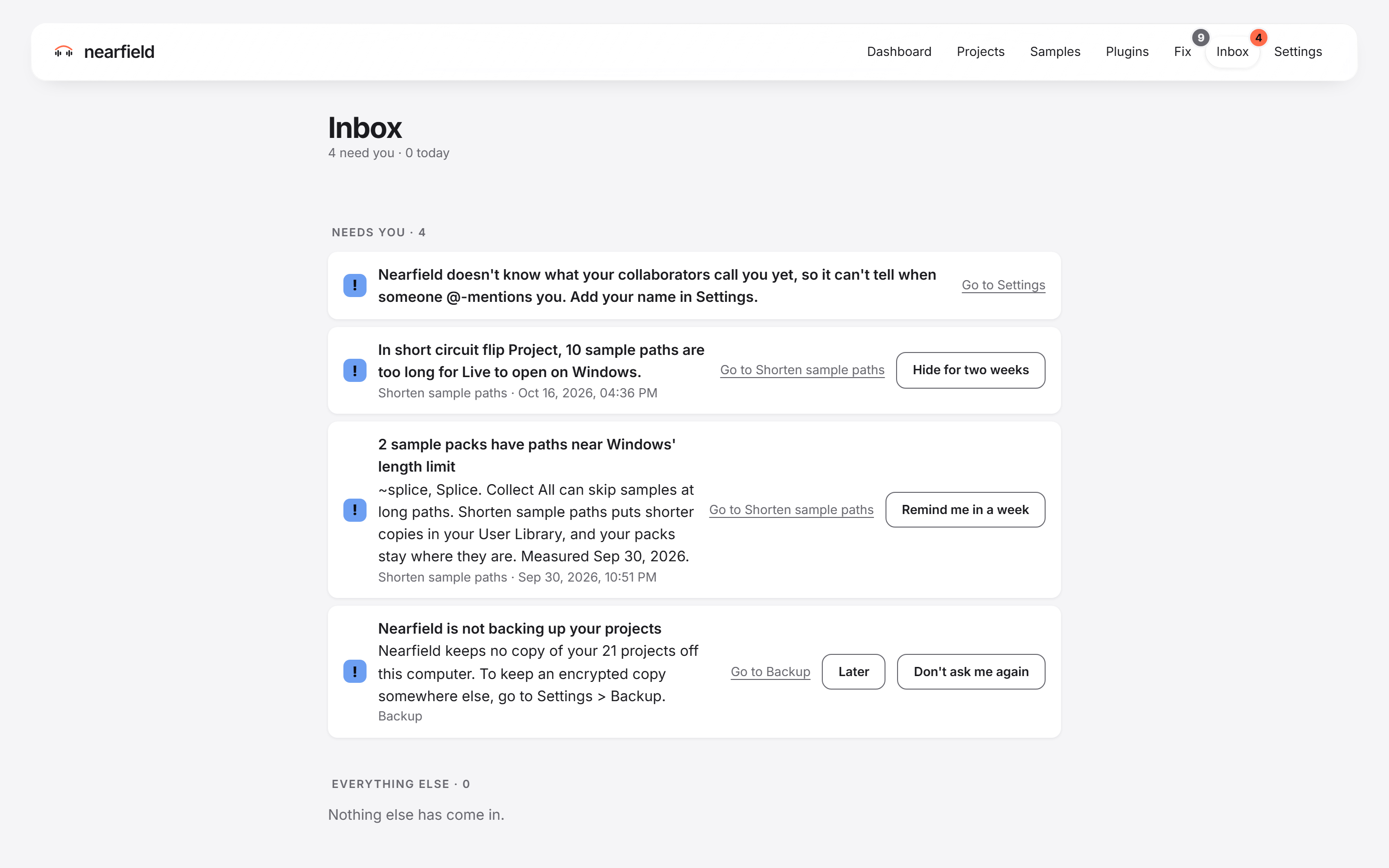Open the Fix tab

1183,52
